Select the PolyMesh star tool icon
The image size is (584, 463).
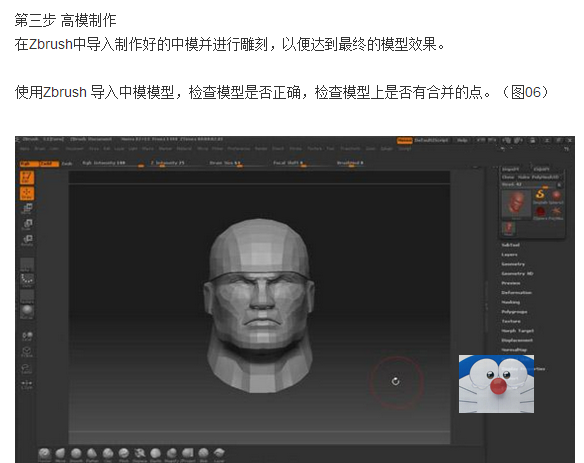click(x=556, y=212)
